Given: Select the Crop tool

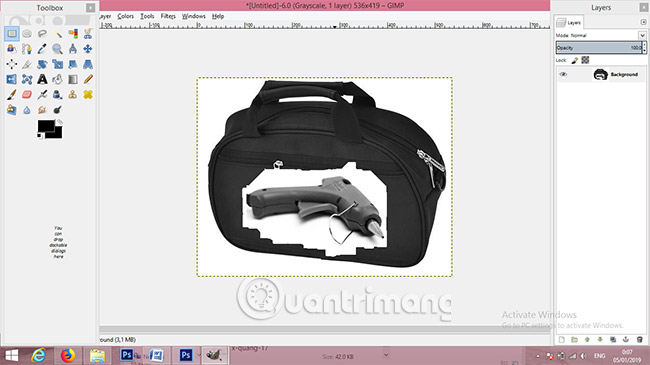Looking at the screenshot, I should point(27,64).
